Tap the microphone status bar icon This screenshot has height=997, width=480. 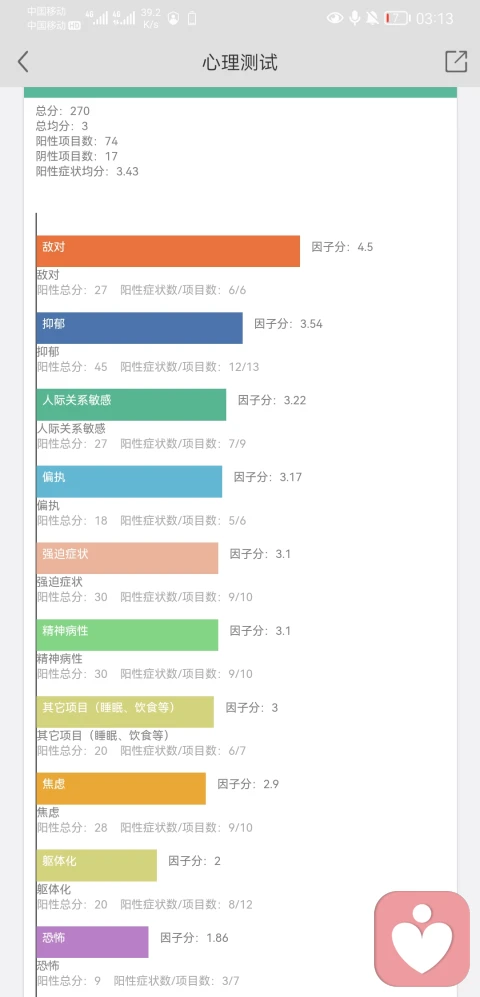click(x=355, y=18)
